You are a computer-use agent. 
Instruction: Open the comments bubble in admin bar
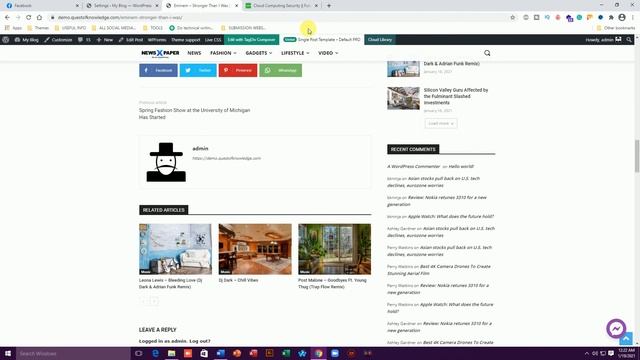point(84,40)
